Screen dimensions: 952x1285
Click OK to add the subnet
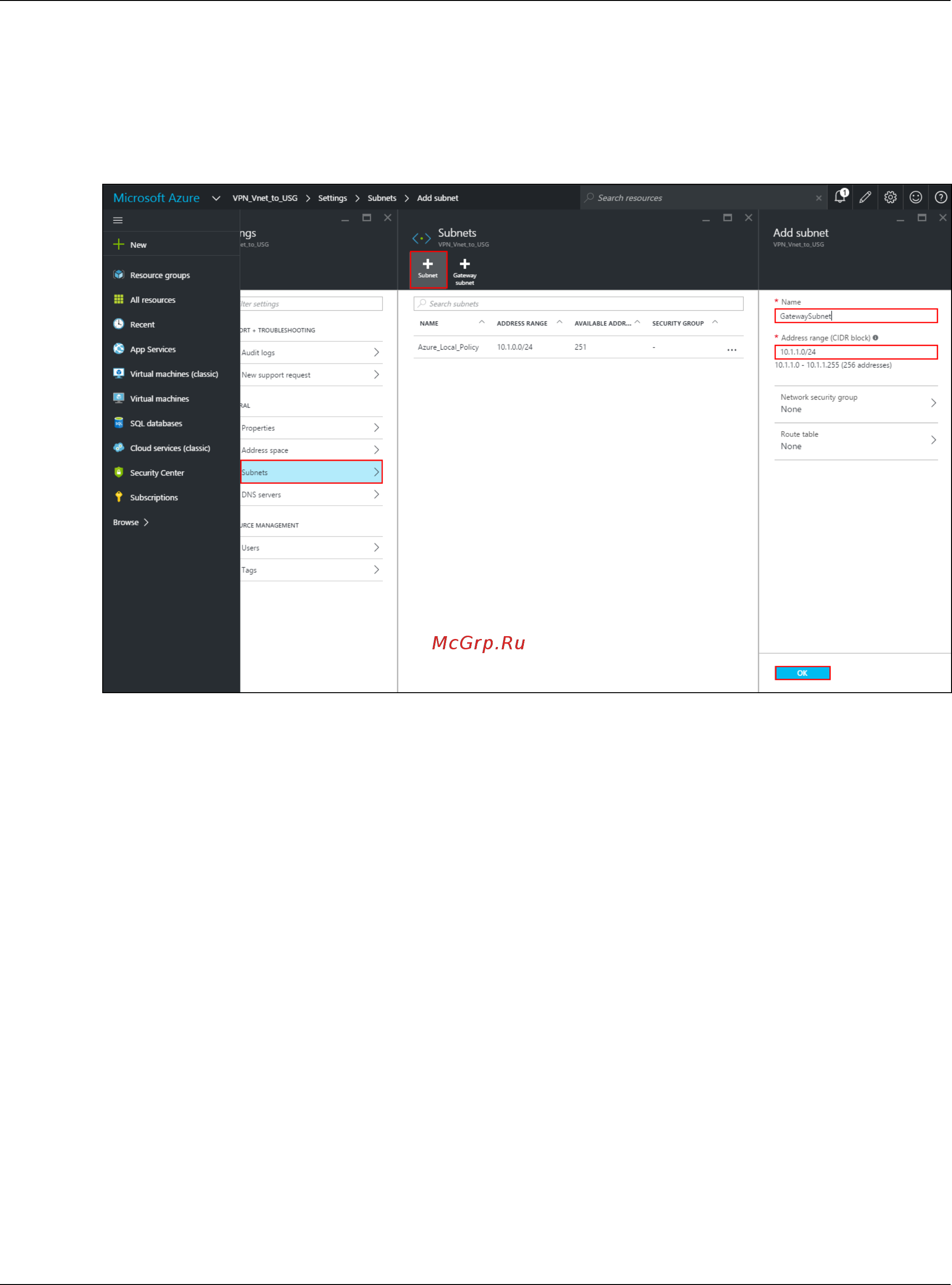[x=803, y=673]
